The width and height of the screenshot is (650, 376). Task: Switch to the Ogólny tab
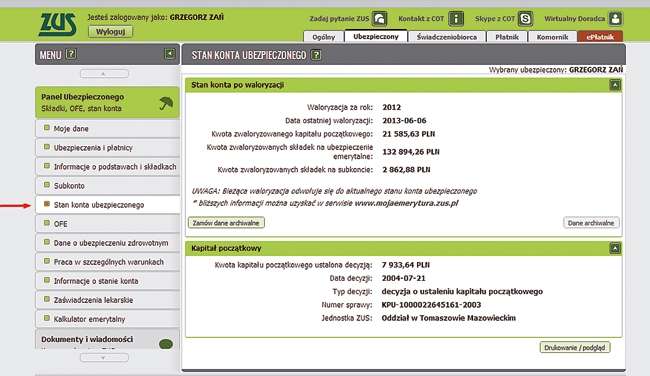pyautogui.click(x=323, y=37)
